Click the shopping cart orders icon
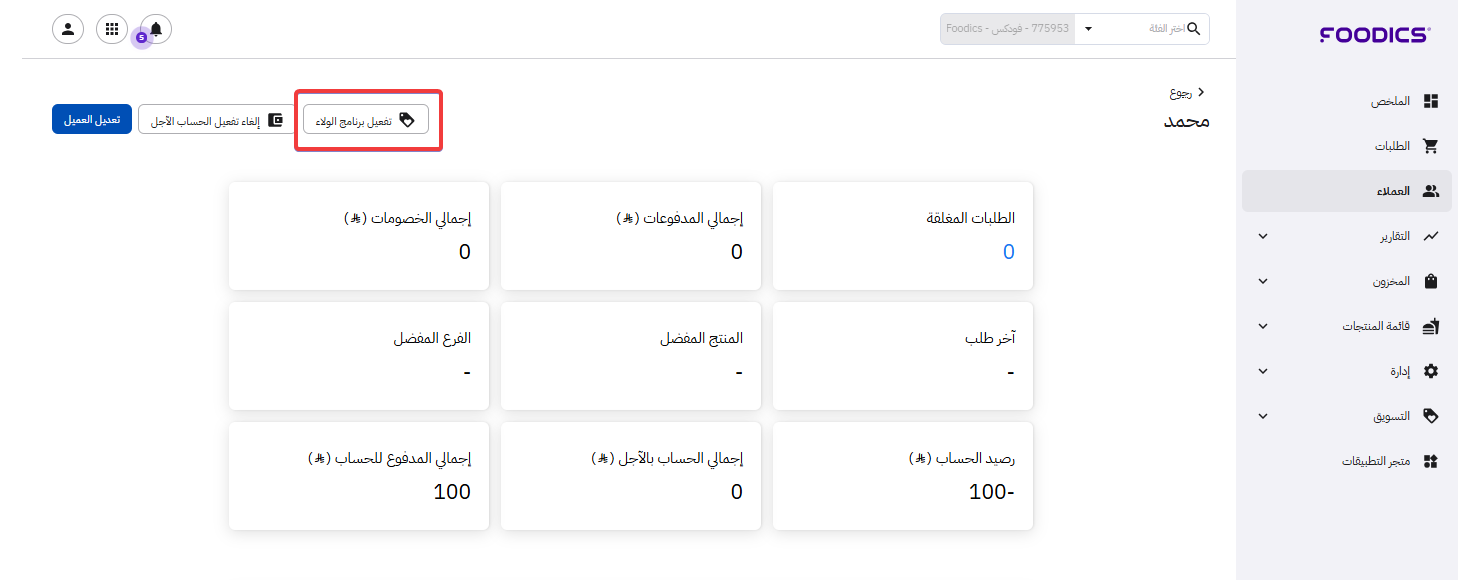This screenshot has width=1458, height=580. click(x=1431, y=146)
